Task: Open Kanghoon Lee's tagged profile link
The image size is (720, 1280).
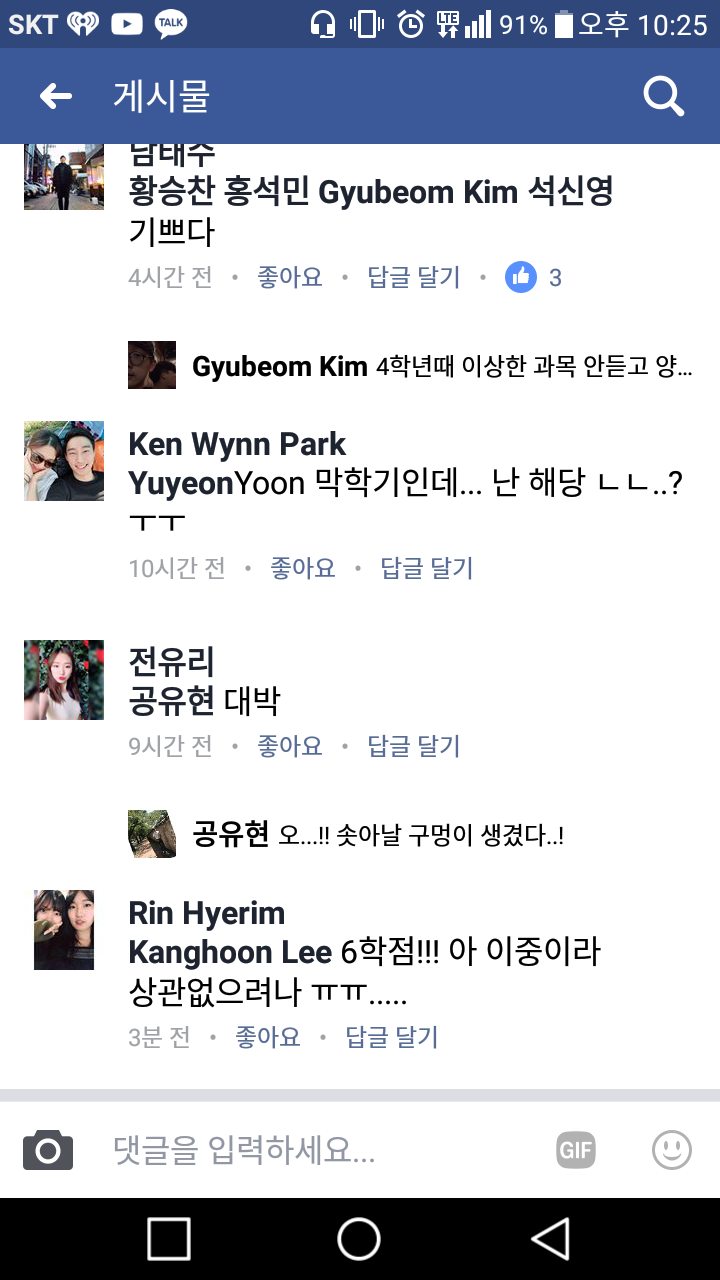Action: [231, 952]
